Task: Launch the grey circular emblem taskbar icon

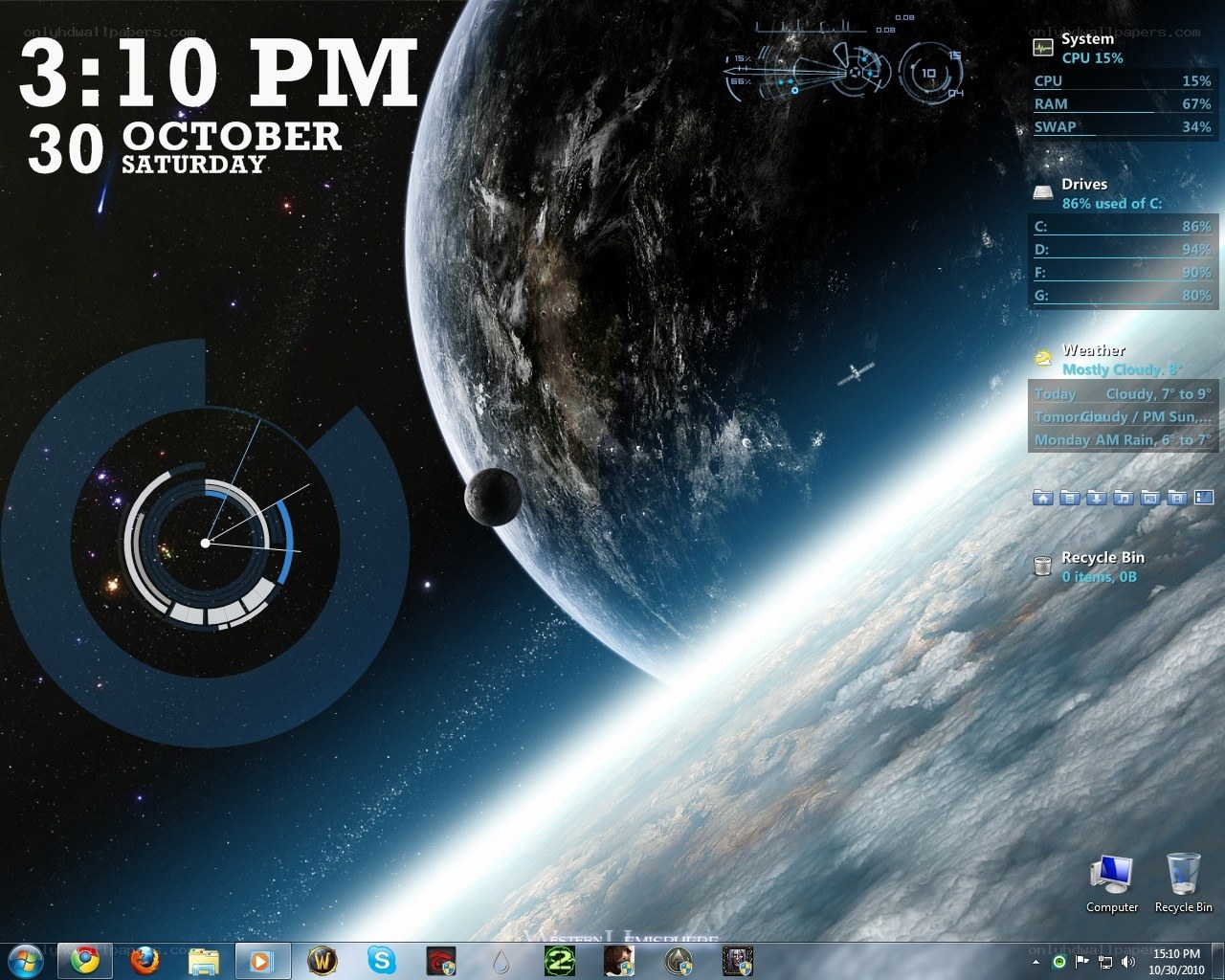Action: point(679,960)
